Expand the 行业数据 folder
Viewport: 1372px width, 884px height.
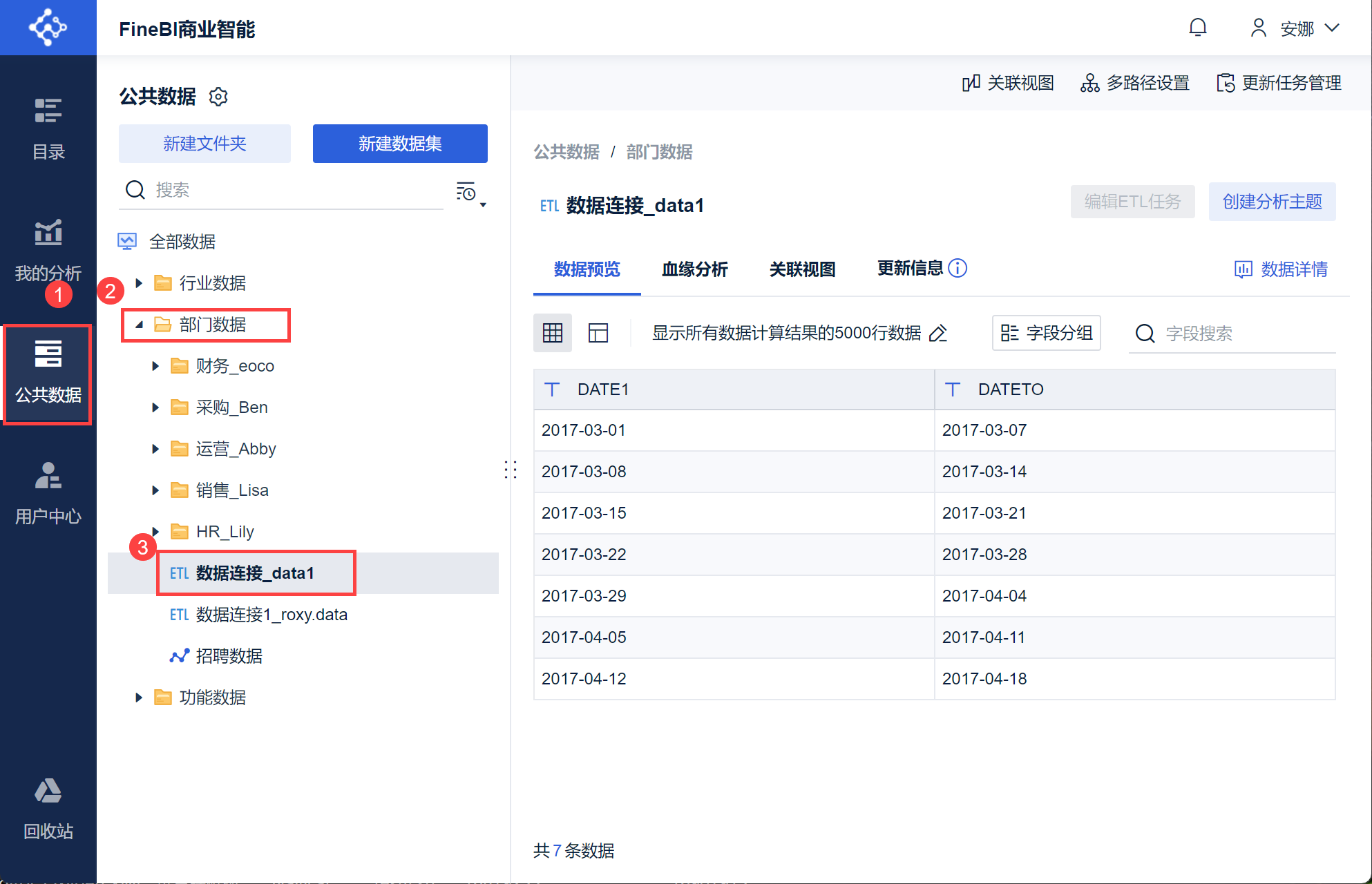pos(139,283)
